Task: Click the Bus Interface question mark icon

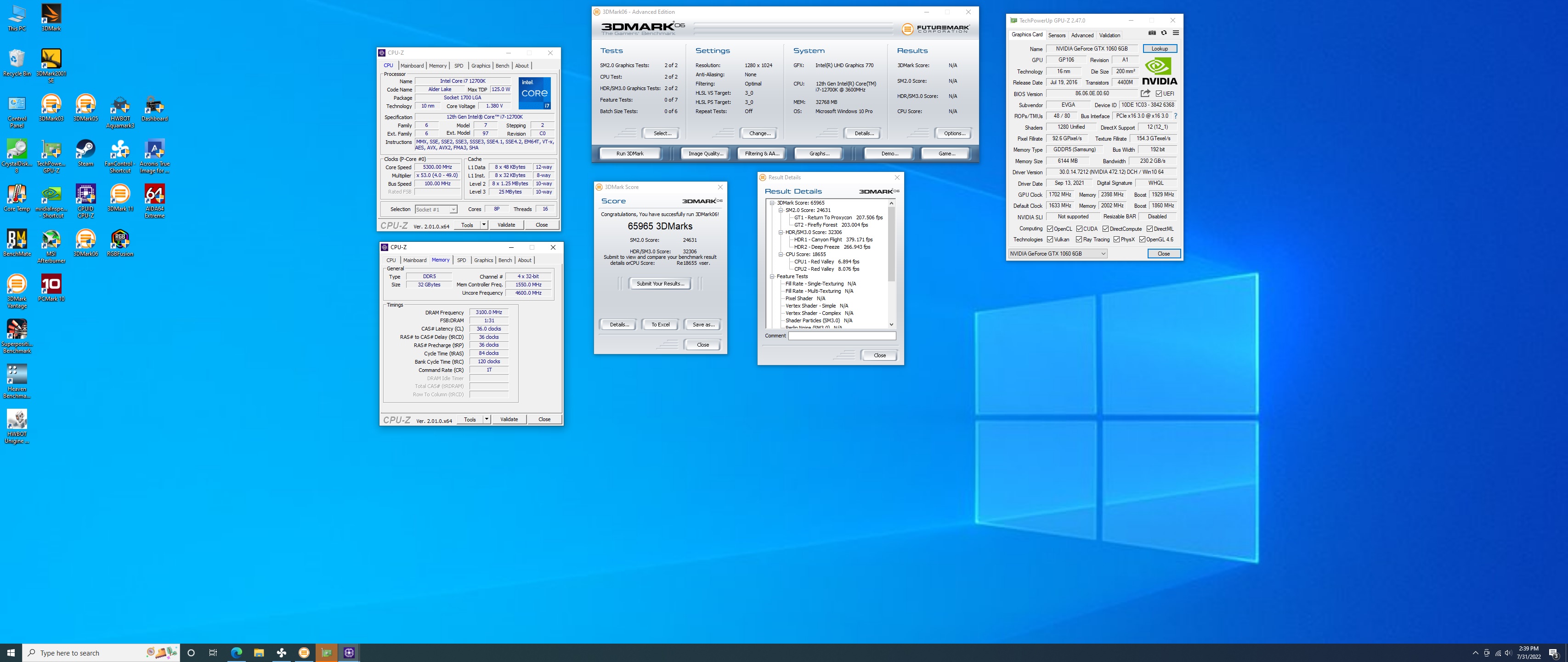Action: point(1175,116)
